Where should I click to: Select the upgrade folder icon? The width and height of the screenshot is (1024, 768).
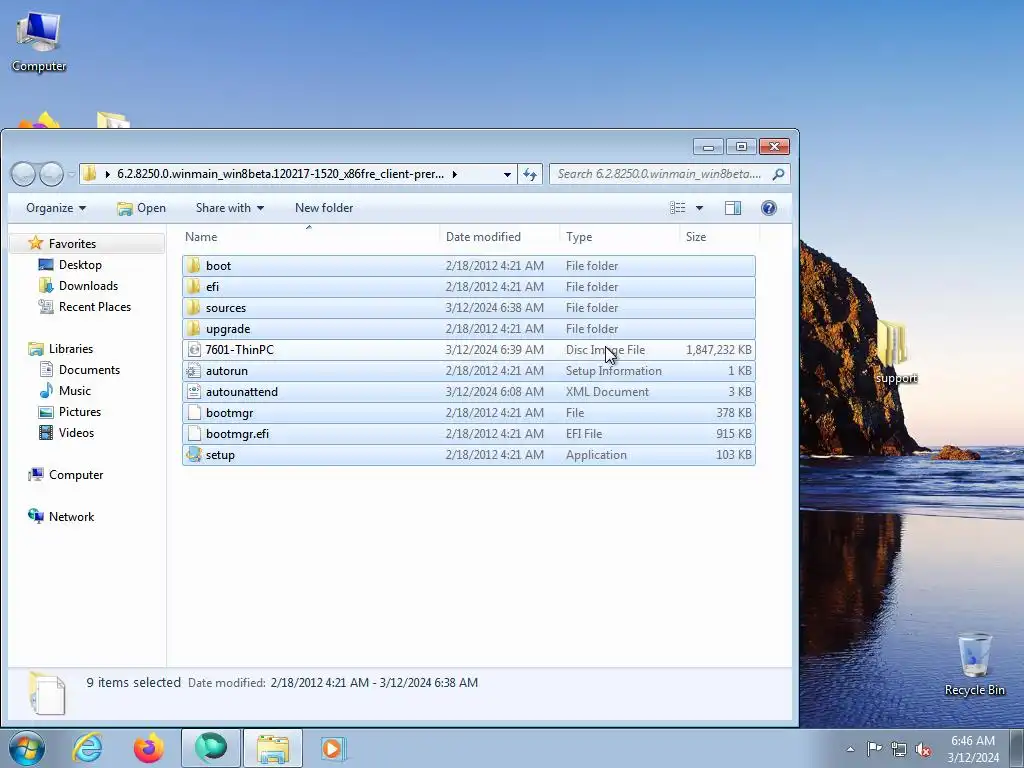[x=193, y=328]
